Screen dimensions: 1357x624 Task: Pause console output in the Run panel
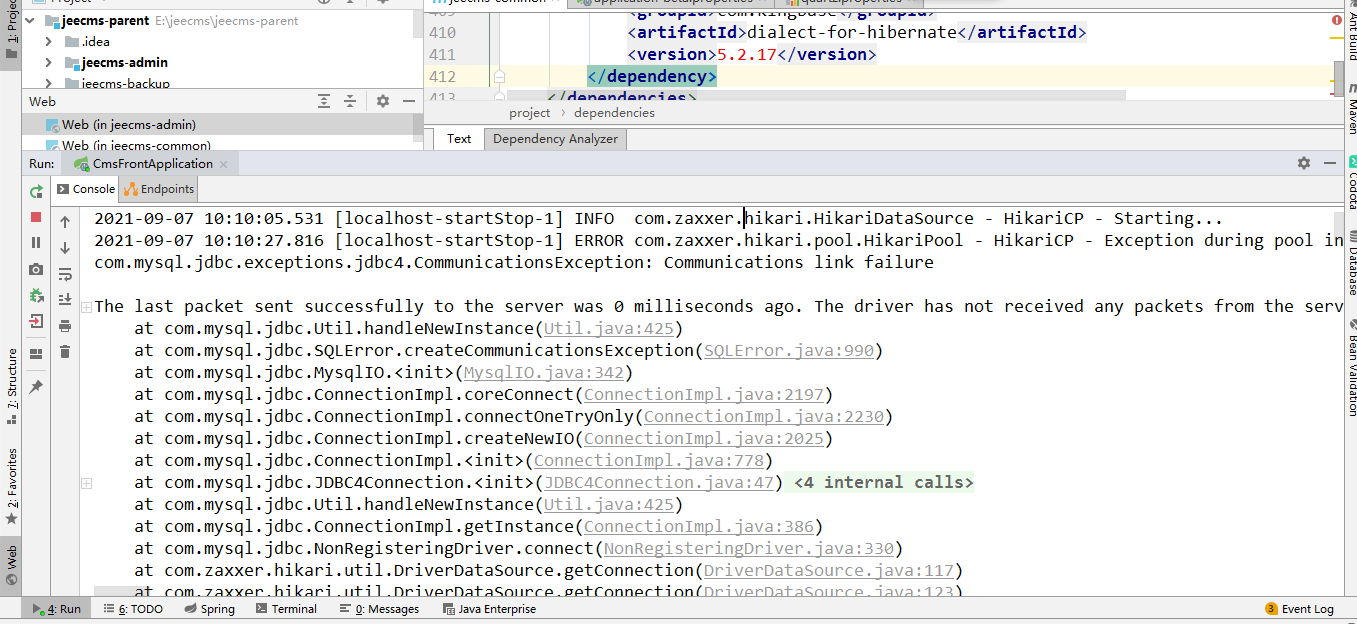tap(36, 243)
